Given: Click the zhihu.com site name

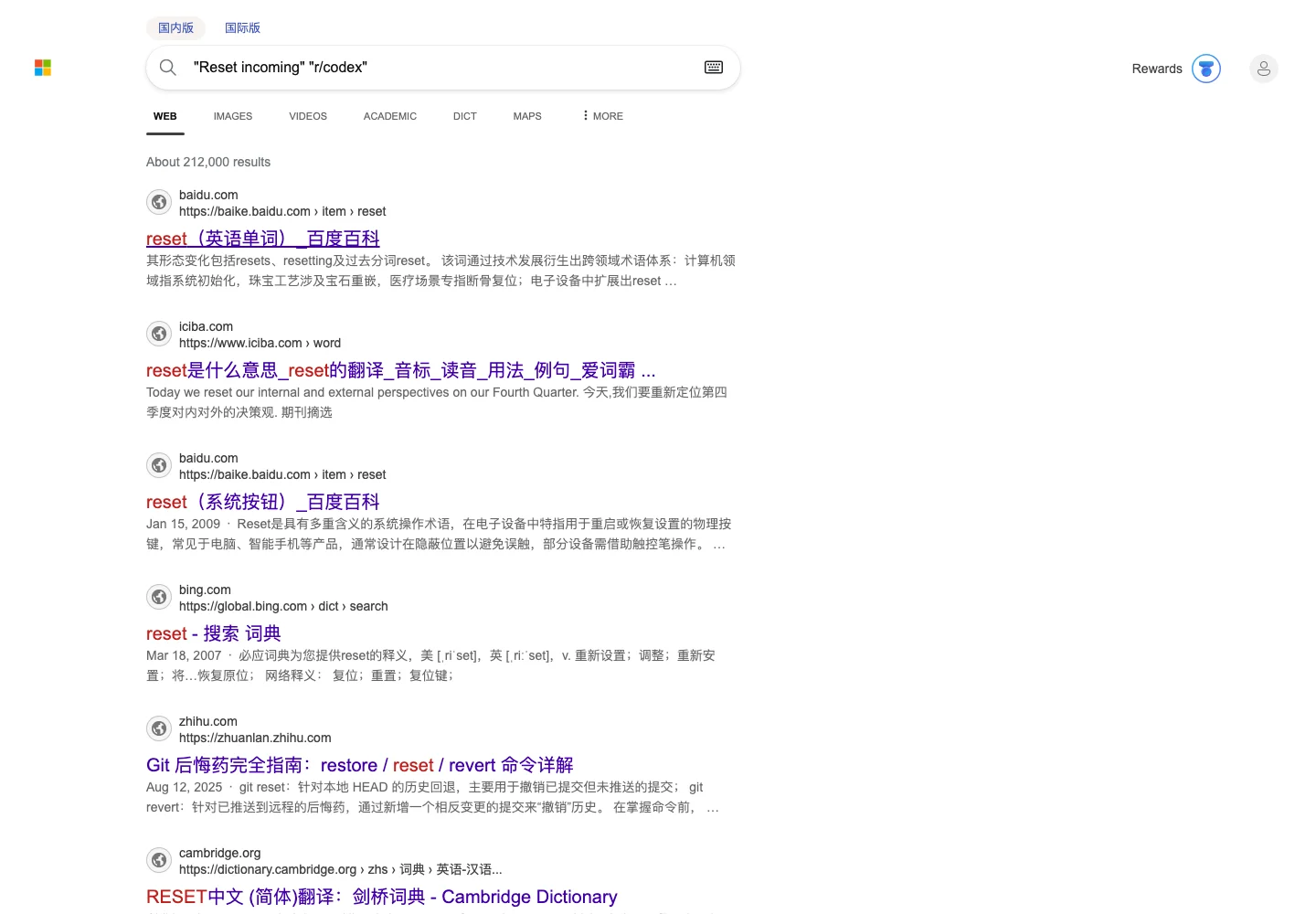Looking at the screenshot, I should [x=208, y=721].
